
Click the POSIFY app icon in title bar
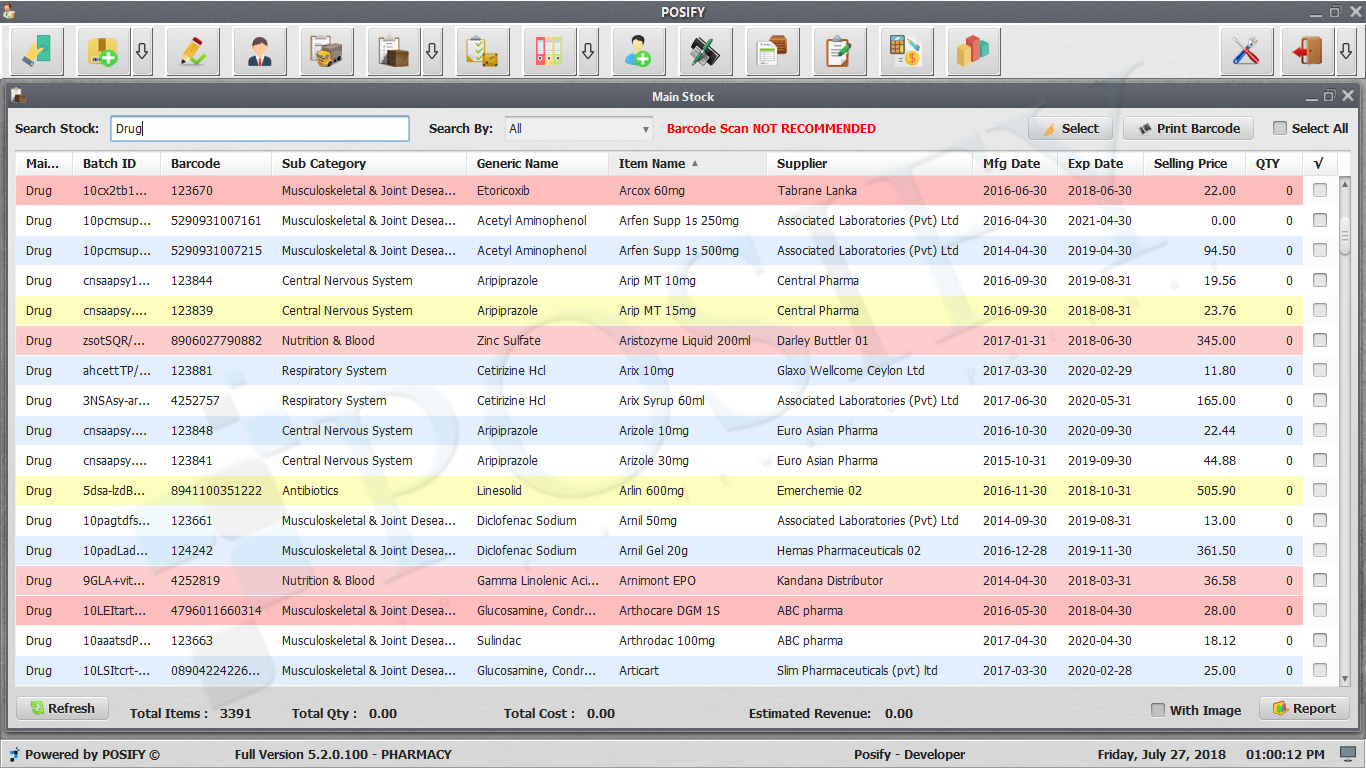(9, 11)
